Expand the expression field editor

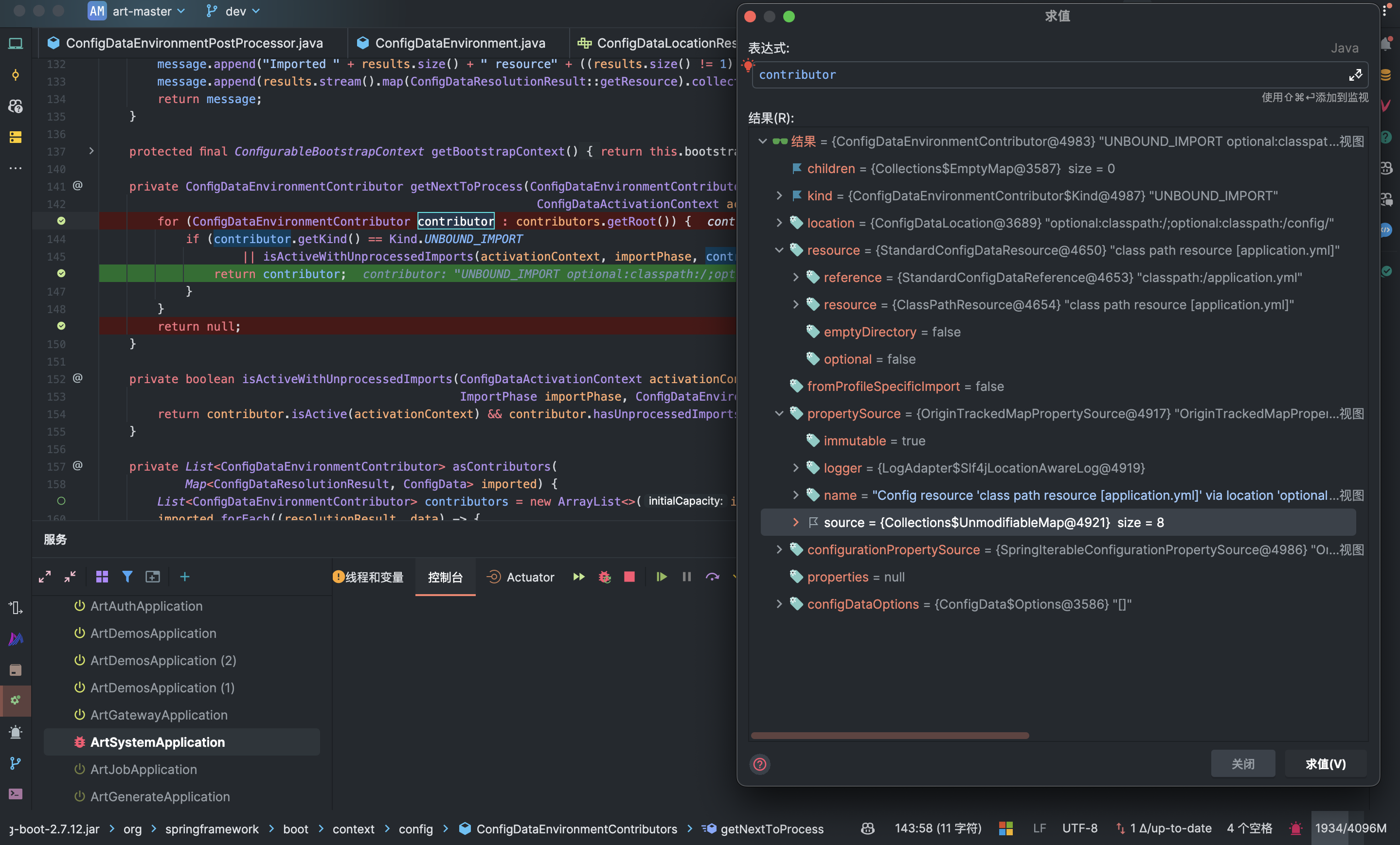tap(1355, 75)
